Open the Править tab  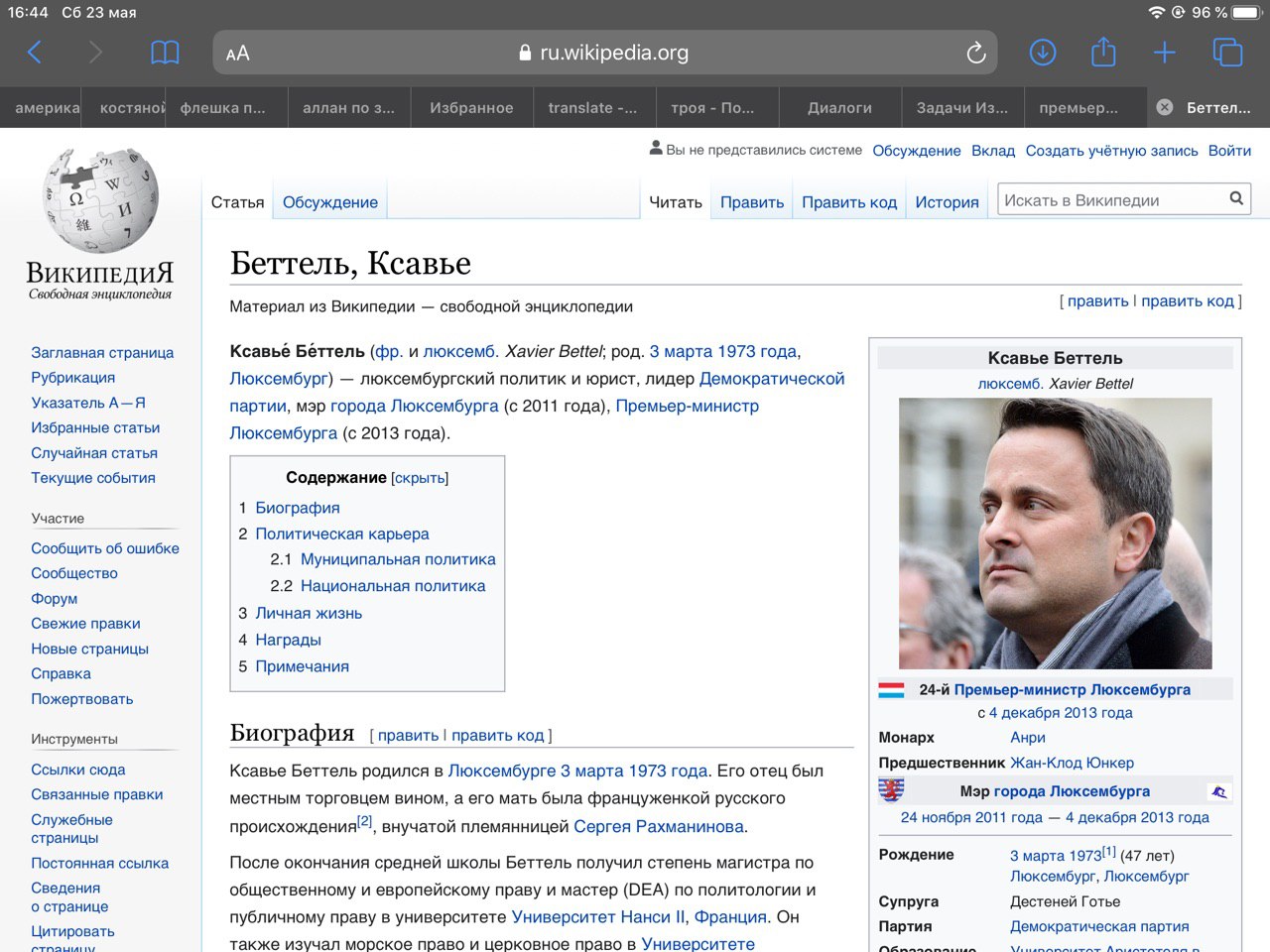pos(752,202)
